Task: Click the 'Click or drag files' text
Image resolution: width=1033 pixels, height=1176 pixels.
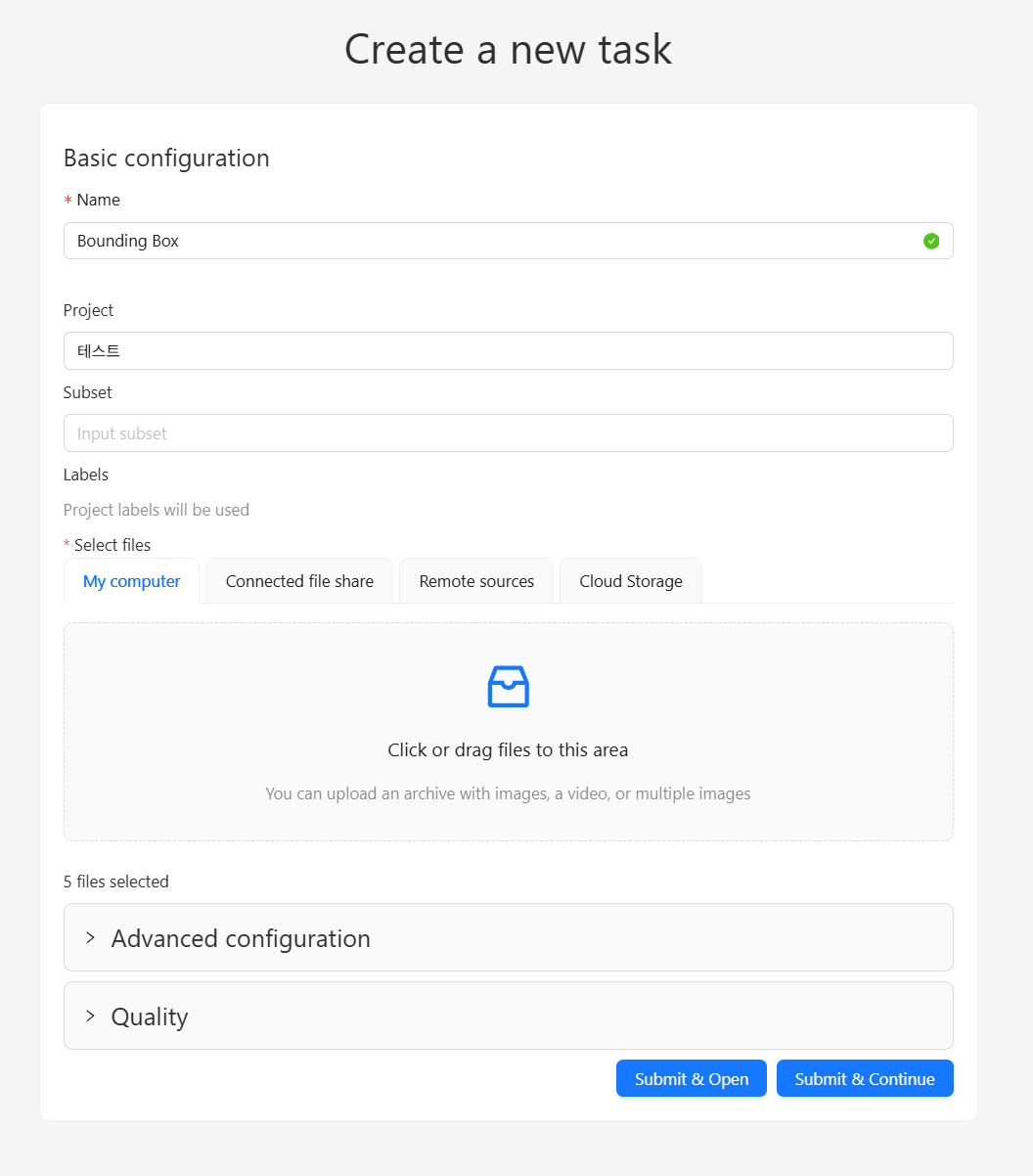Action: 508,750
